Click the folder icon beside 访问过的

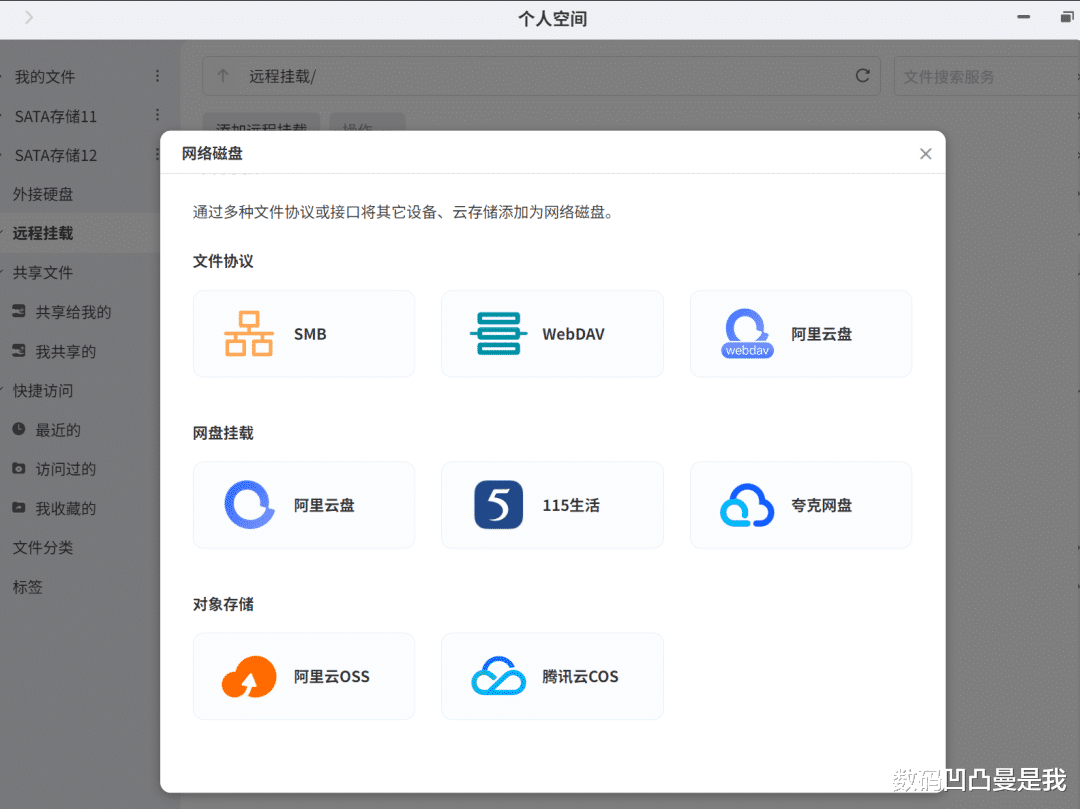(x=19, y=468)
